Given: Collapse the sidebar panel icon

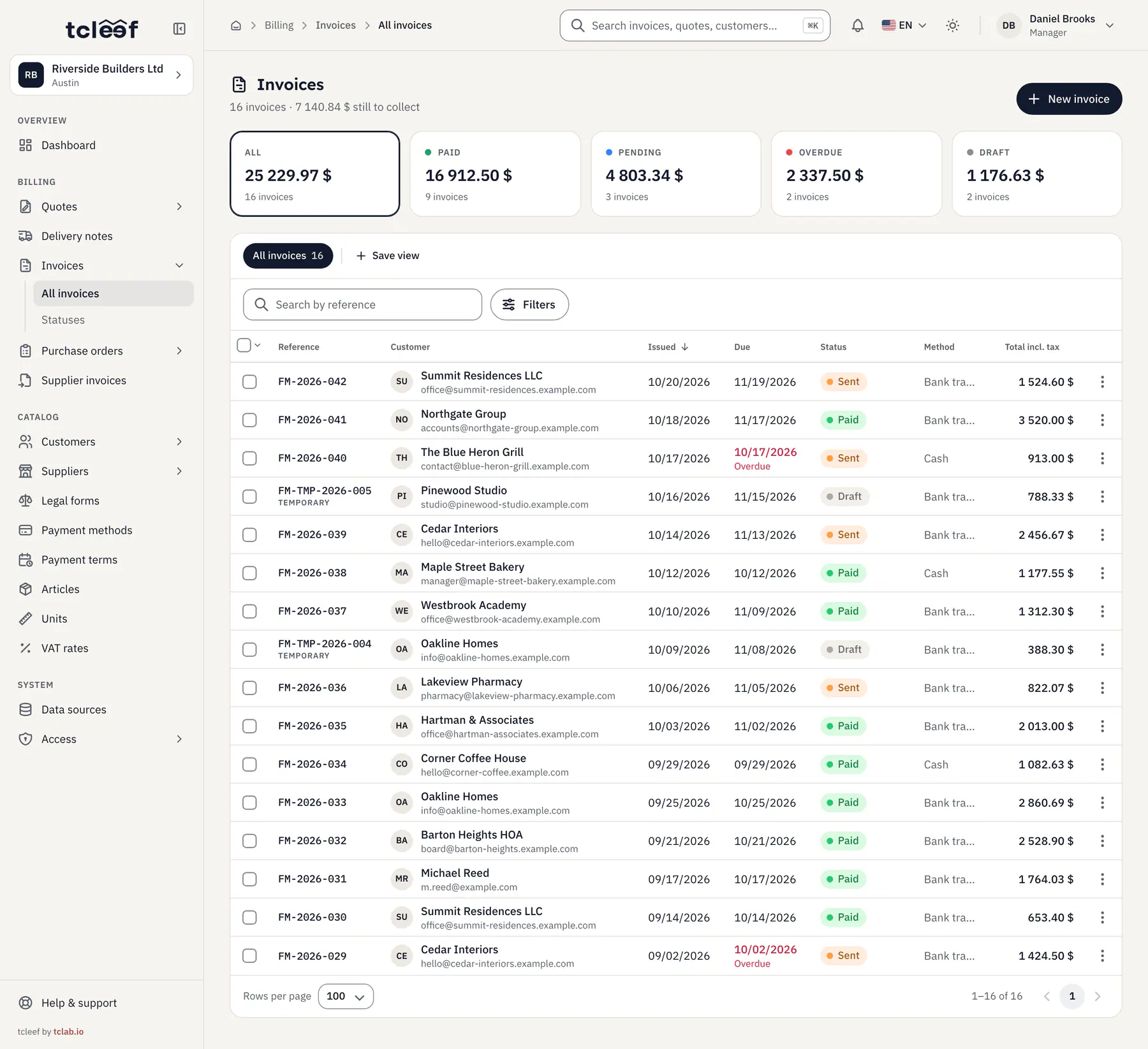Looking at the screenshot, I should pos(179,29).
